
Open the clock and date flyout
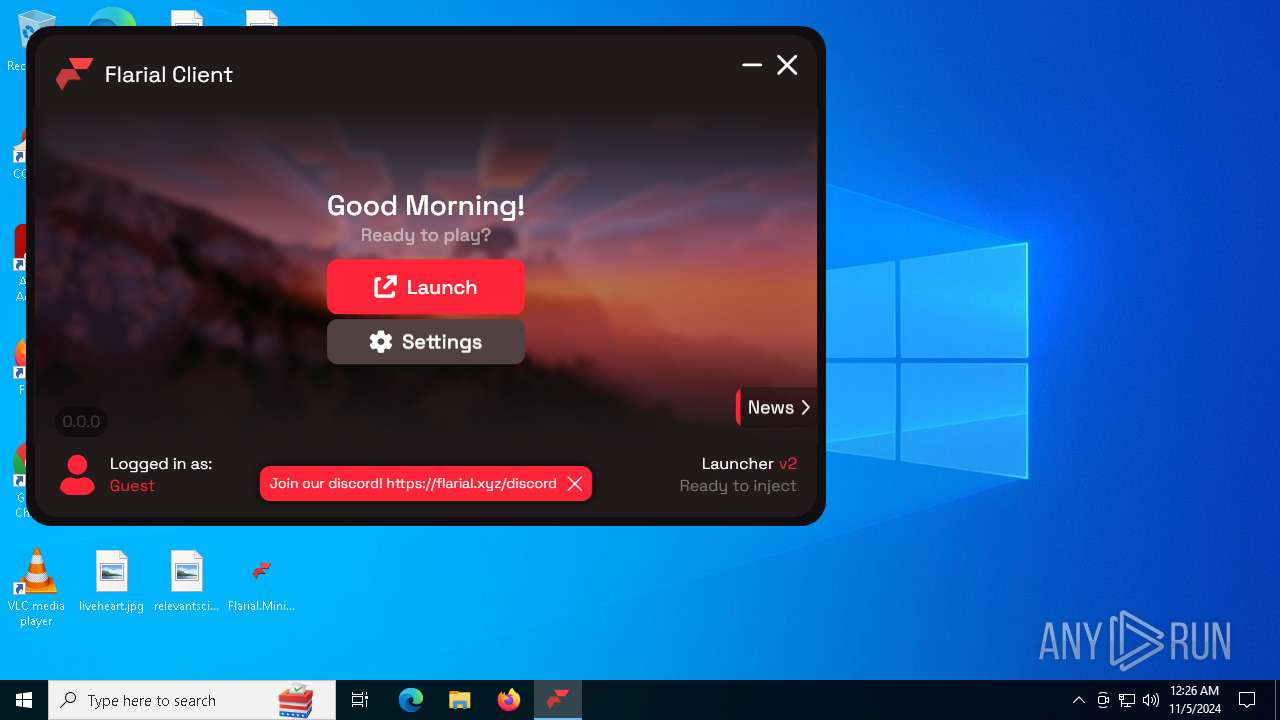pyautogui.click(x=1195, y=700)
